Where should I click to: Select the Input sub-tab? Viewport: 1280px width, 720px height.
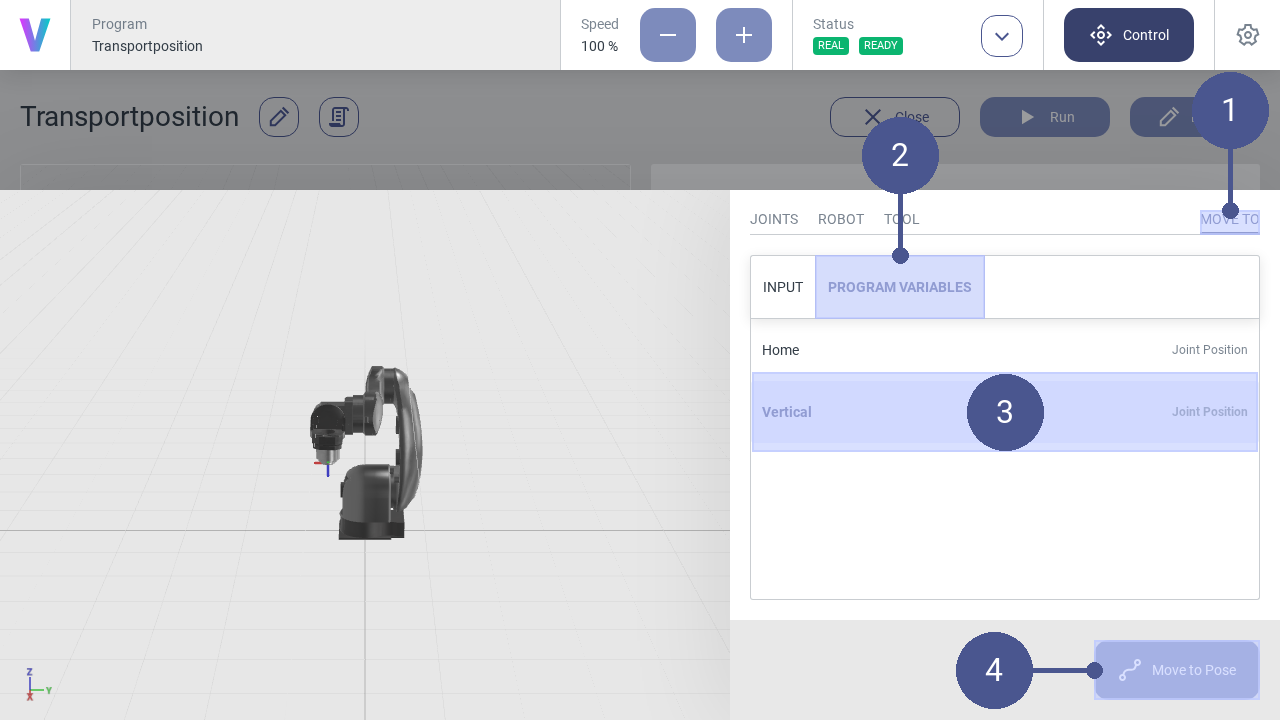click(783, 287)
